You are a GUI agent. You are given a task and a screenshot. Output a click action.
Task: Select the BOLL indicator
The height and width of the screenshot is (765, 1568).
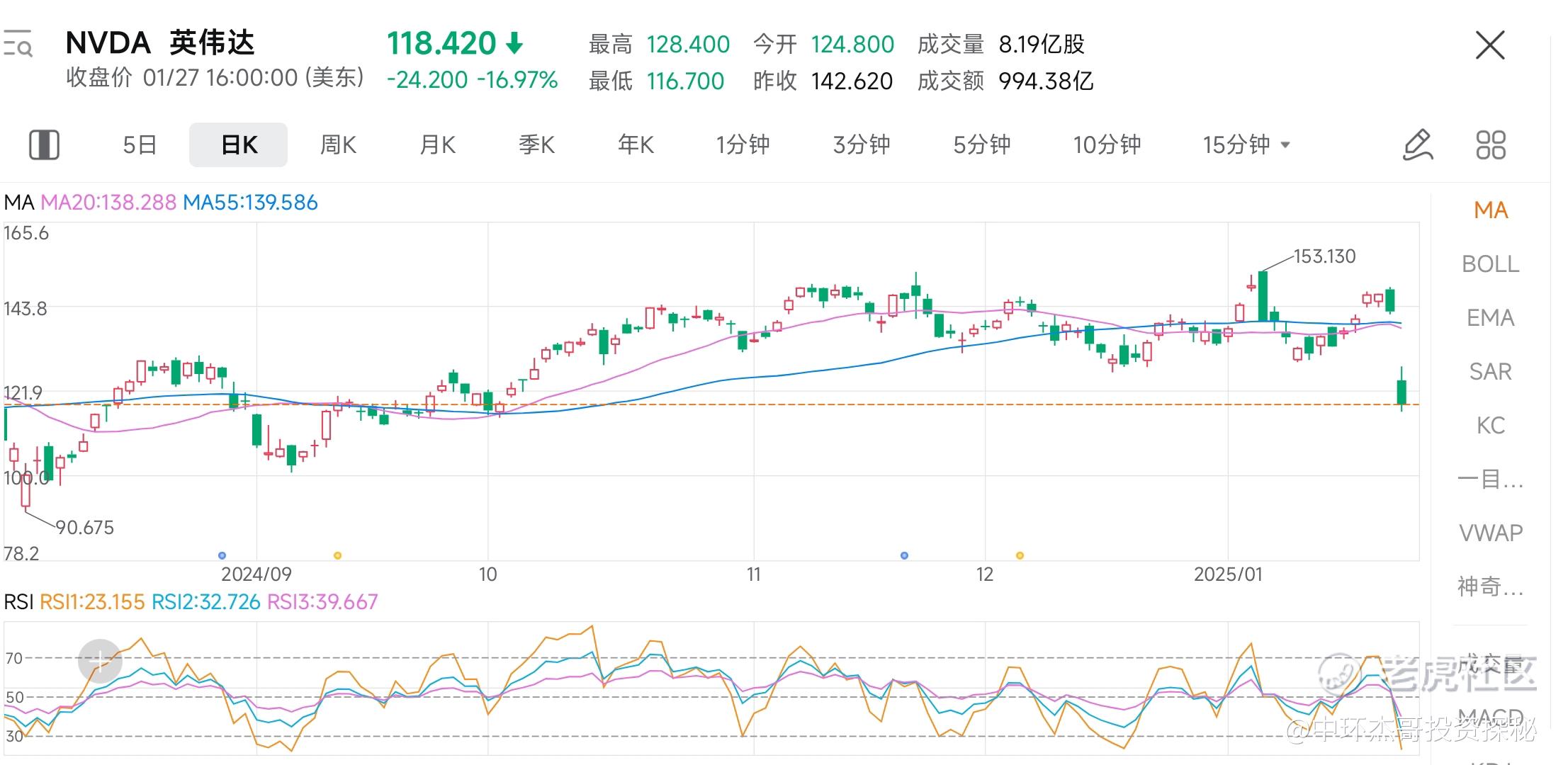point(1491,264)
